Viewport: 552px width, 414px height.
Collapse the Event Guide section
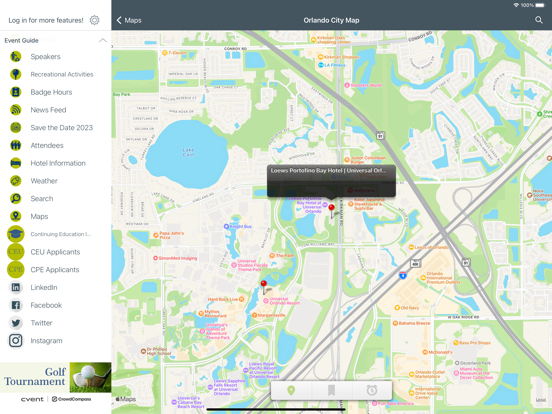pos(103,40)
